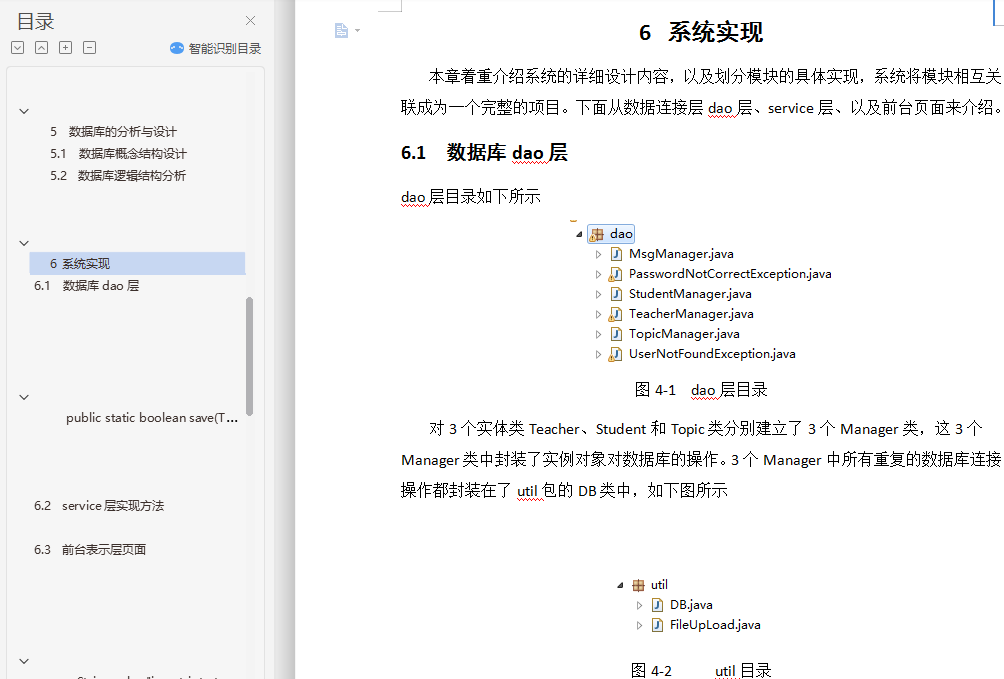Viewport: 1004px width, 679px height.
Task: Click the 6 系统实现 chapter title in document
Action: pos(701,32)
